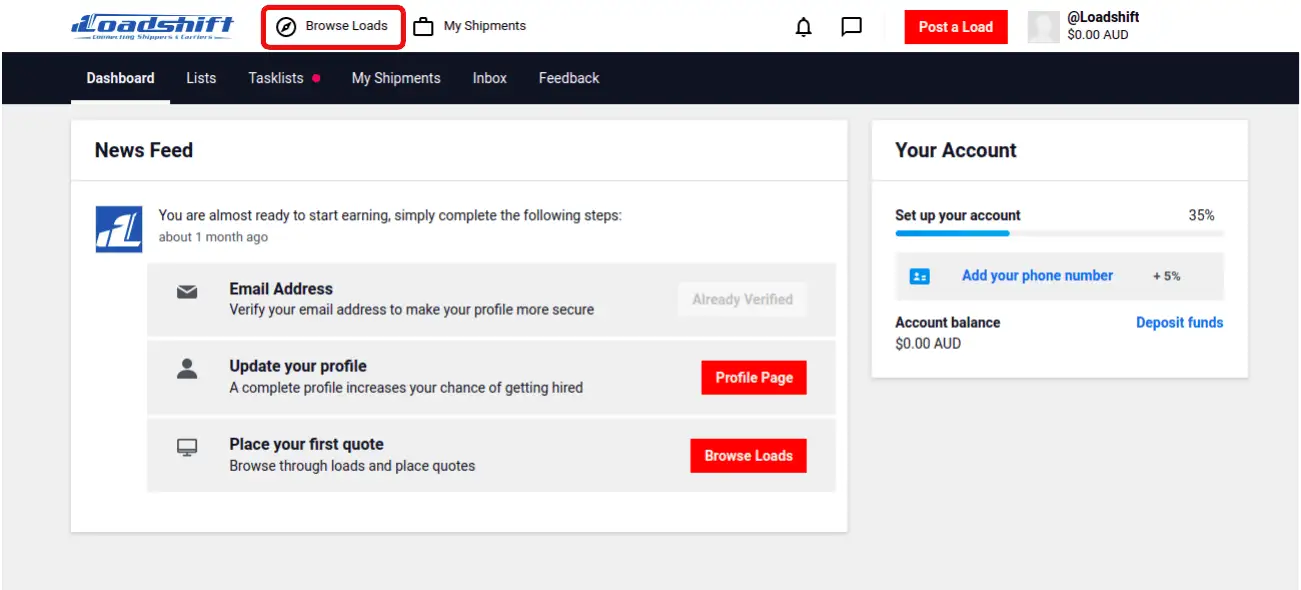Click the briefcase icon beside My Shipments
Screen dimensions: 1301x590
coord(424,27)
